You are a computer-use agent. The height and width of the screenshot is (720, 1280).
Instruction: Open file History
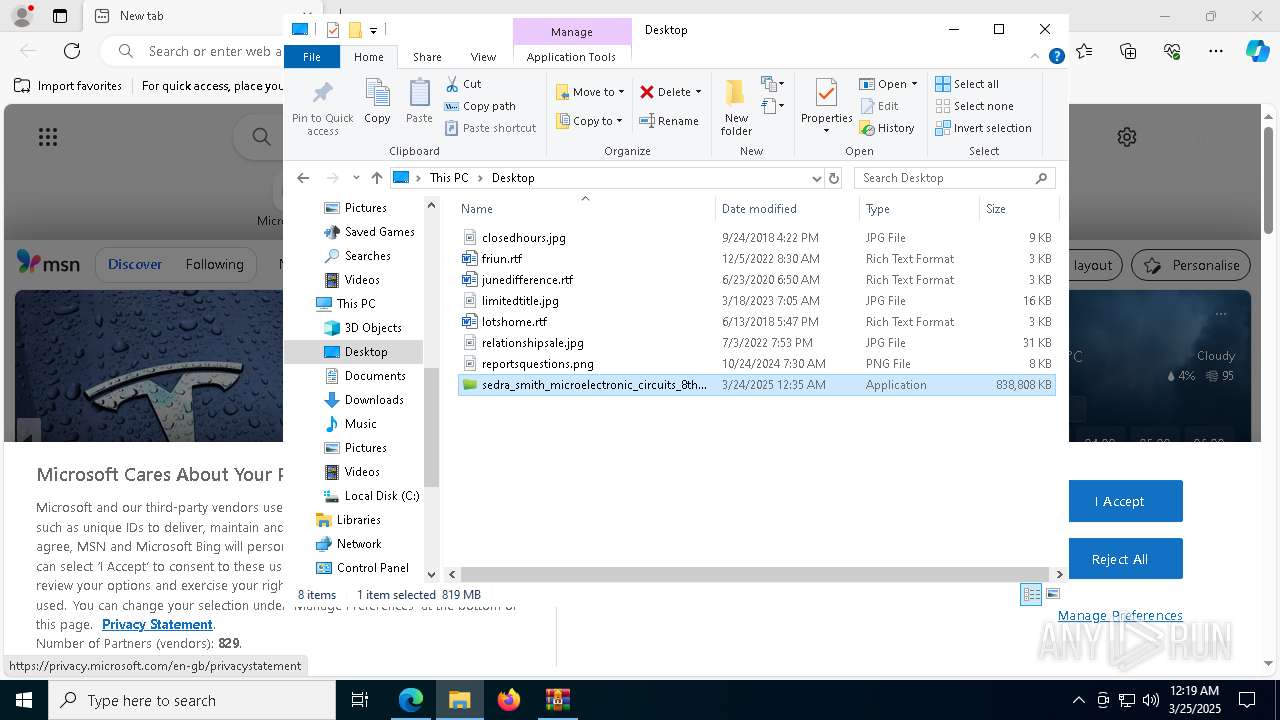tap(887, 128)
